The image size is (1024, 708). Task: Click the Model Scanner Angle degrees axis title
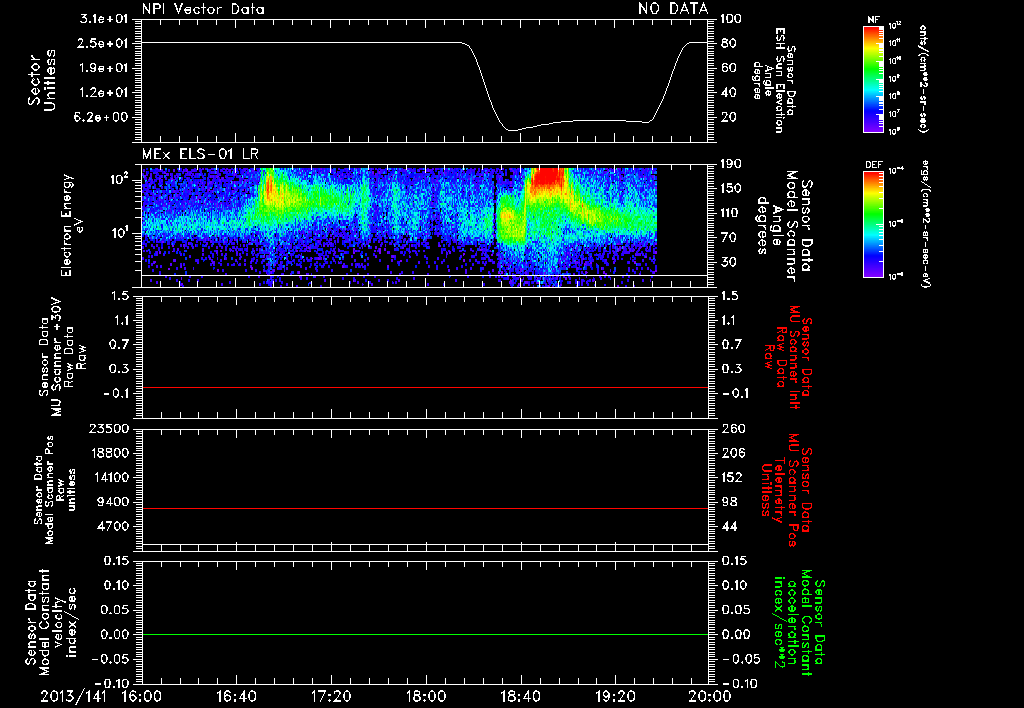[x=784, y=226]
